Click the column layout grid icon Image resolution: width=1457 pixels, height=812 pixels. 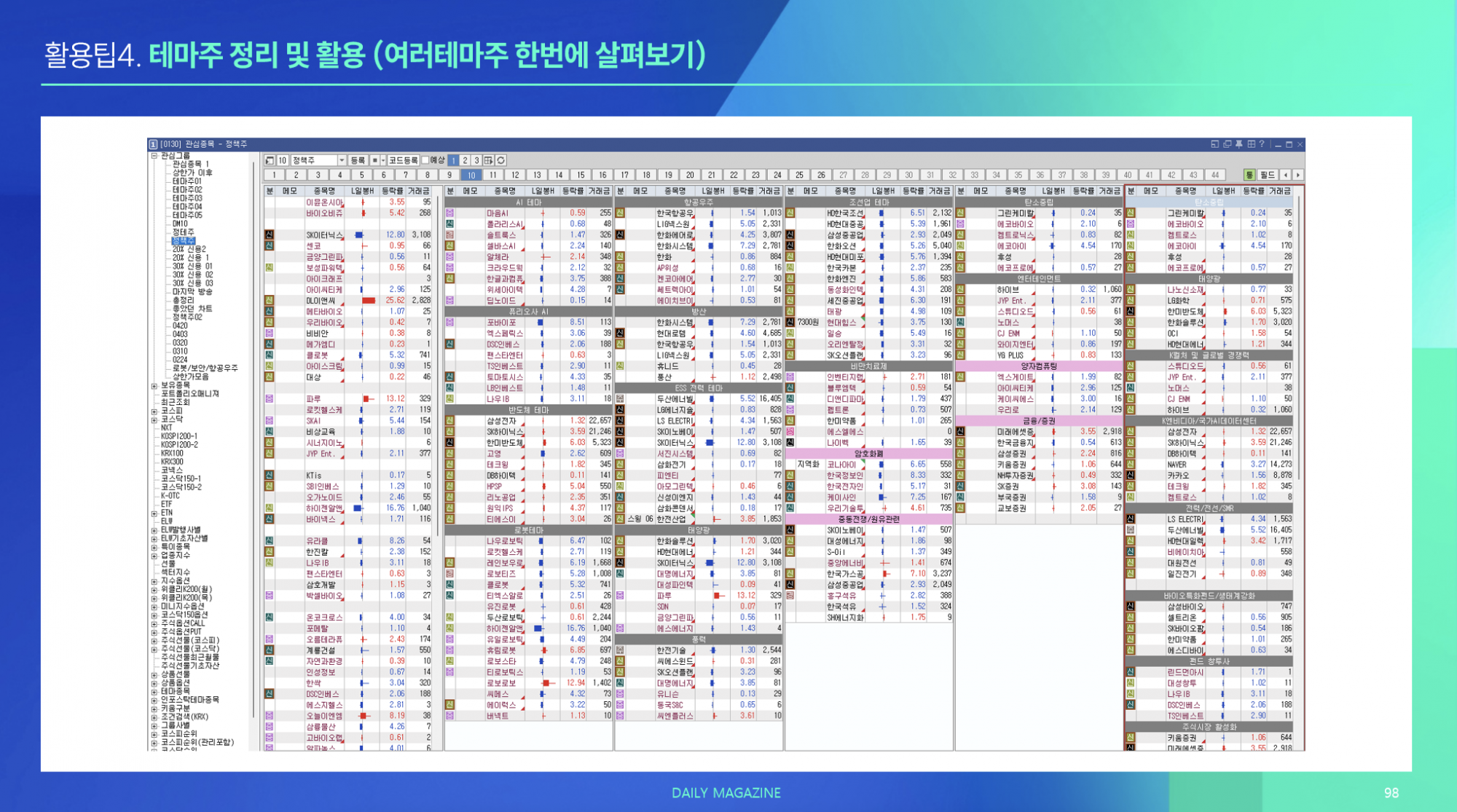click(x=489, y=160)
